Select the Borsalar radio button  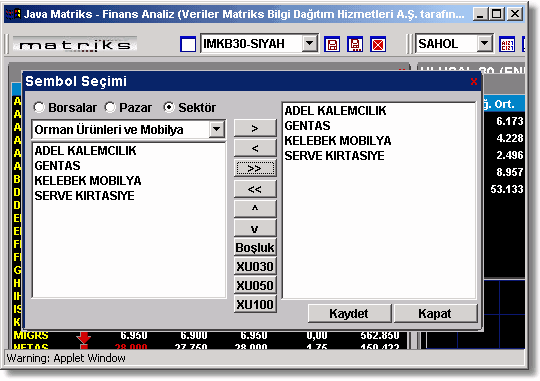point(39,107)
